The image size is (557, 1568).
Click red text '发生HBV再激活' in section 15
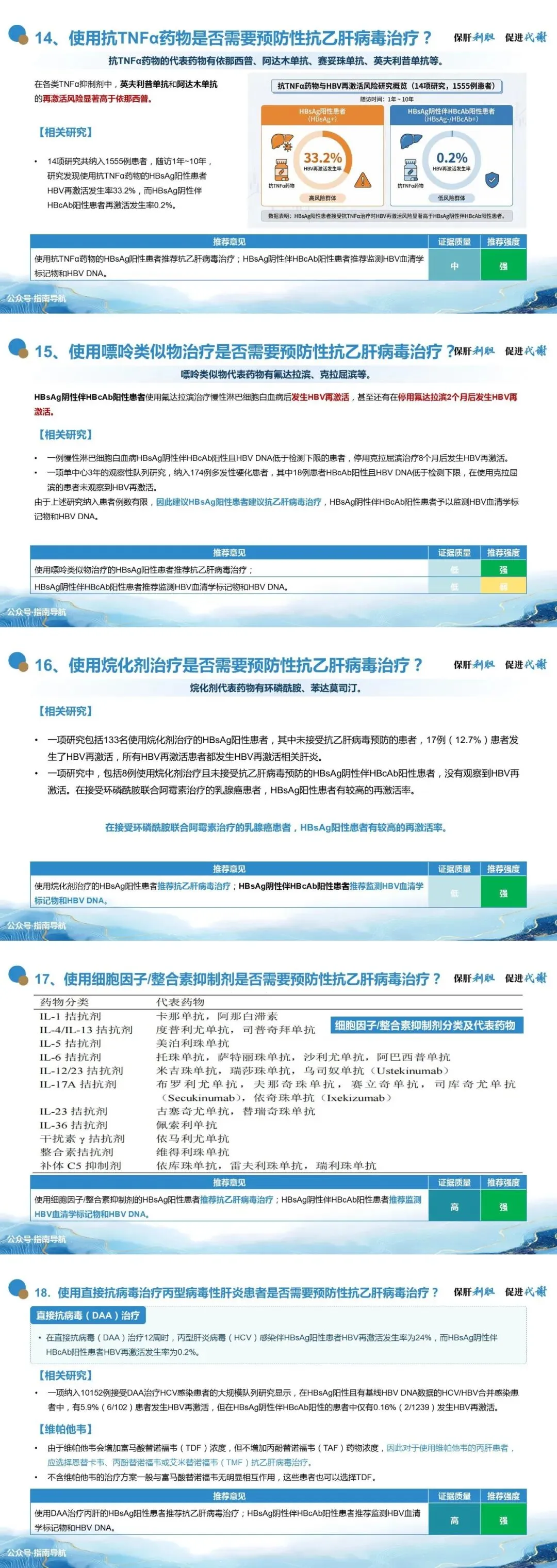(320, 397)
